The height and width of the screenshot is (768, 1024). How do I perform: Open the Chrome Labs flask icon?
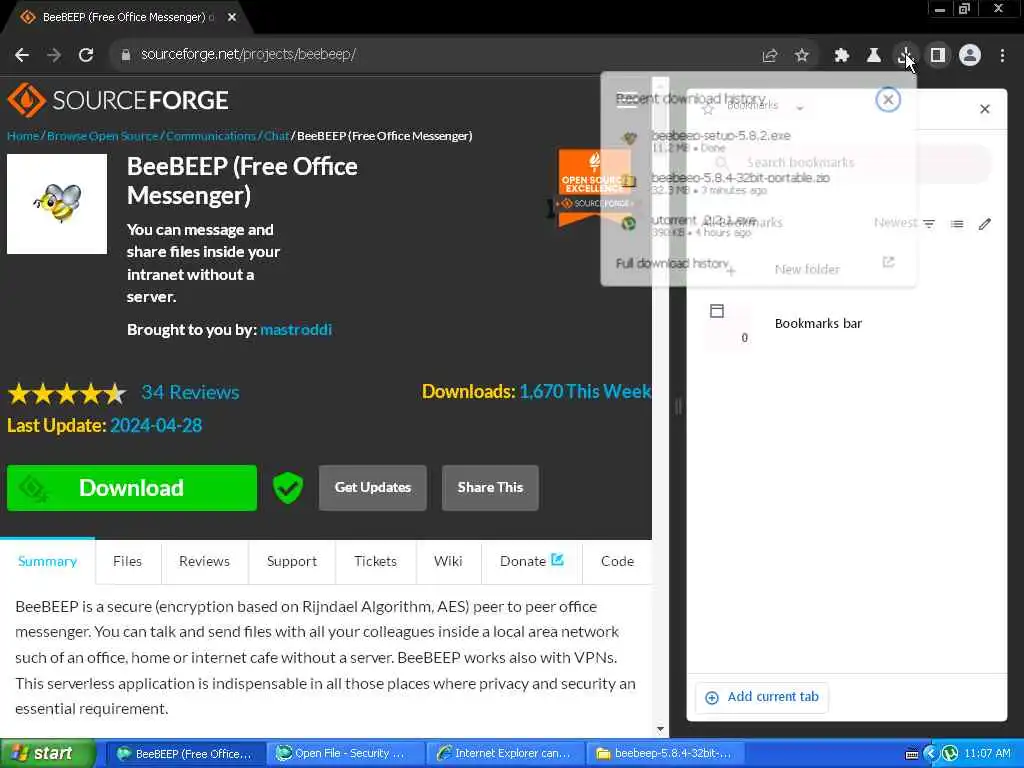tap(874, 56)
